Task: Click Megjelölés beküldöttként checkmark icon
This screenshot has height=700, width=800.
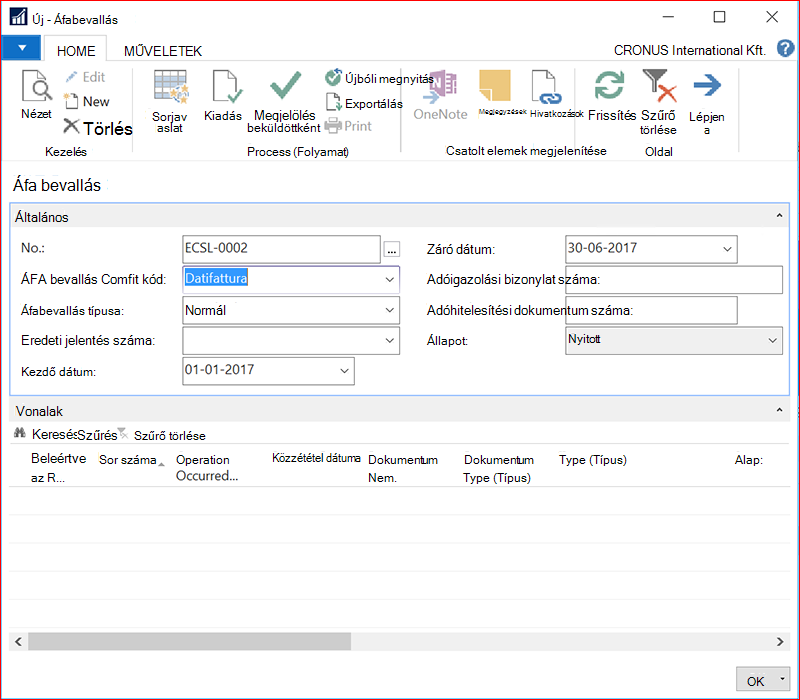Action: 286,85
